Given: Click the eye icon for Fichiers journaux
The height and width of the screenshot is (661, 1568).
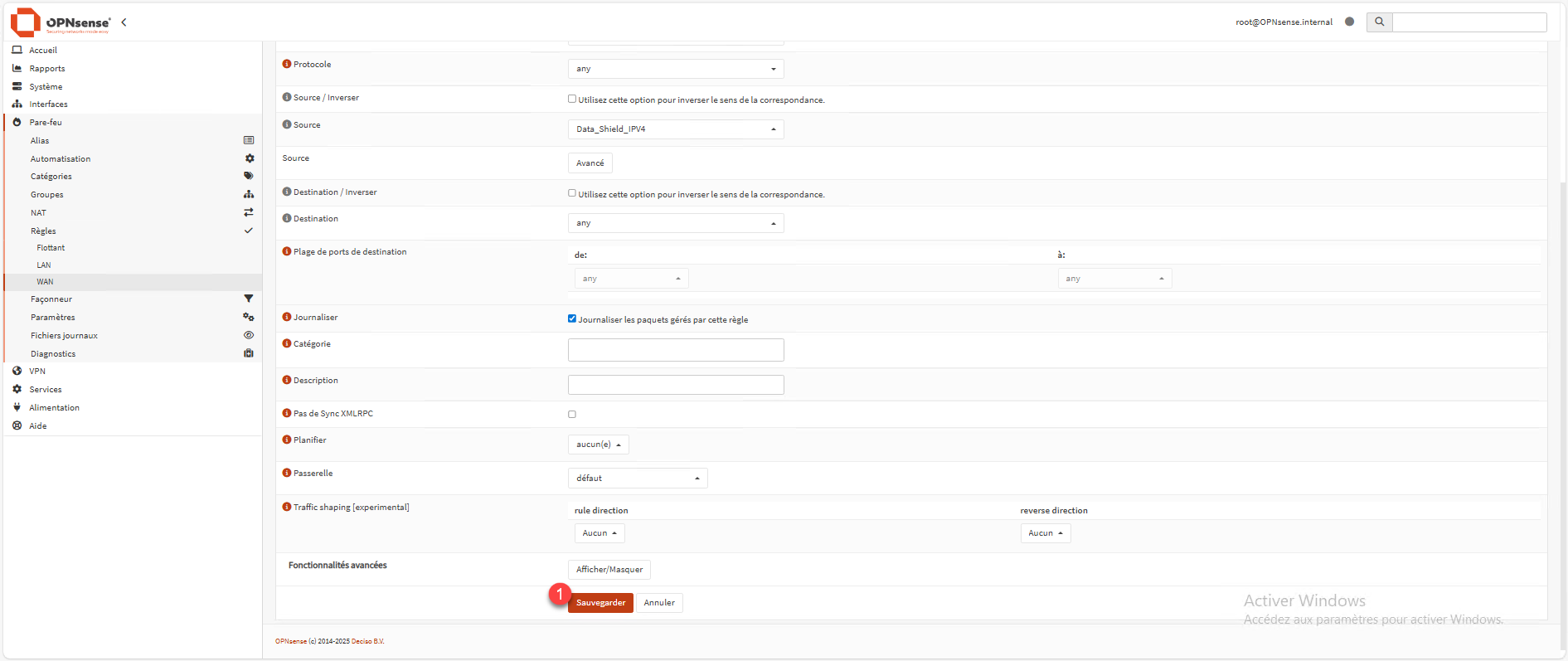Looking at the screenshot, I should [x=248, y=335].
